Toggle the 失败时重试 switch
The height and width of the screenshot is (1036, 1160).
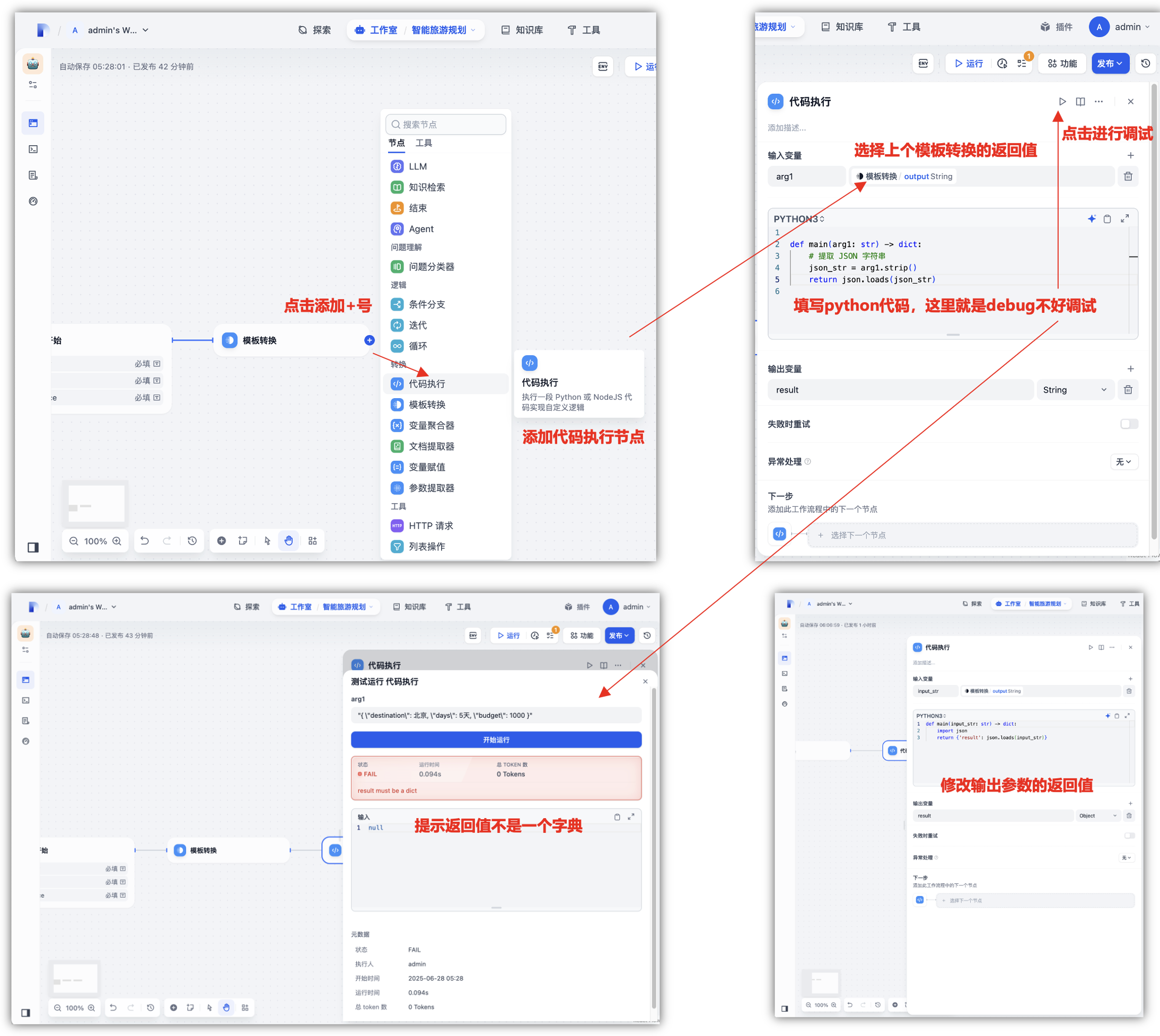[x=1128, y=424]
